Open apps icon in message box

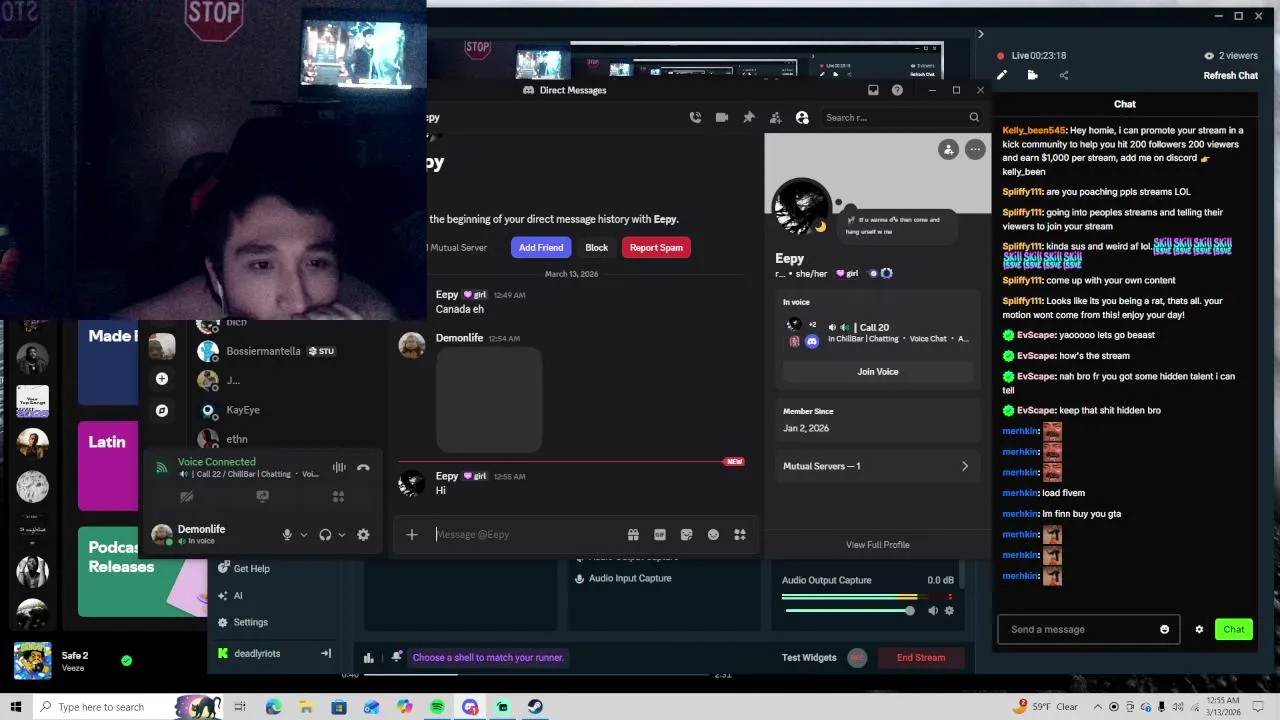740,535
